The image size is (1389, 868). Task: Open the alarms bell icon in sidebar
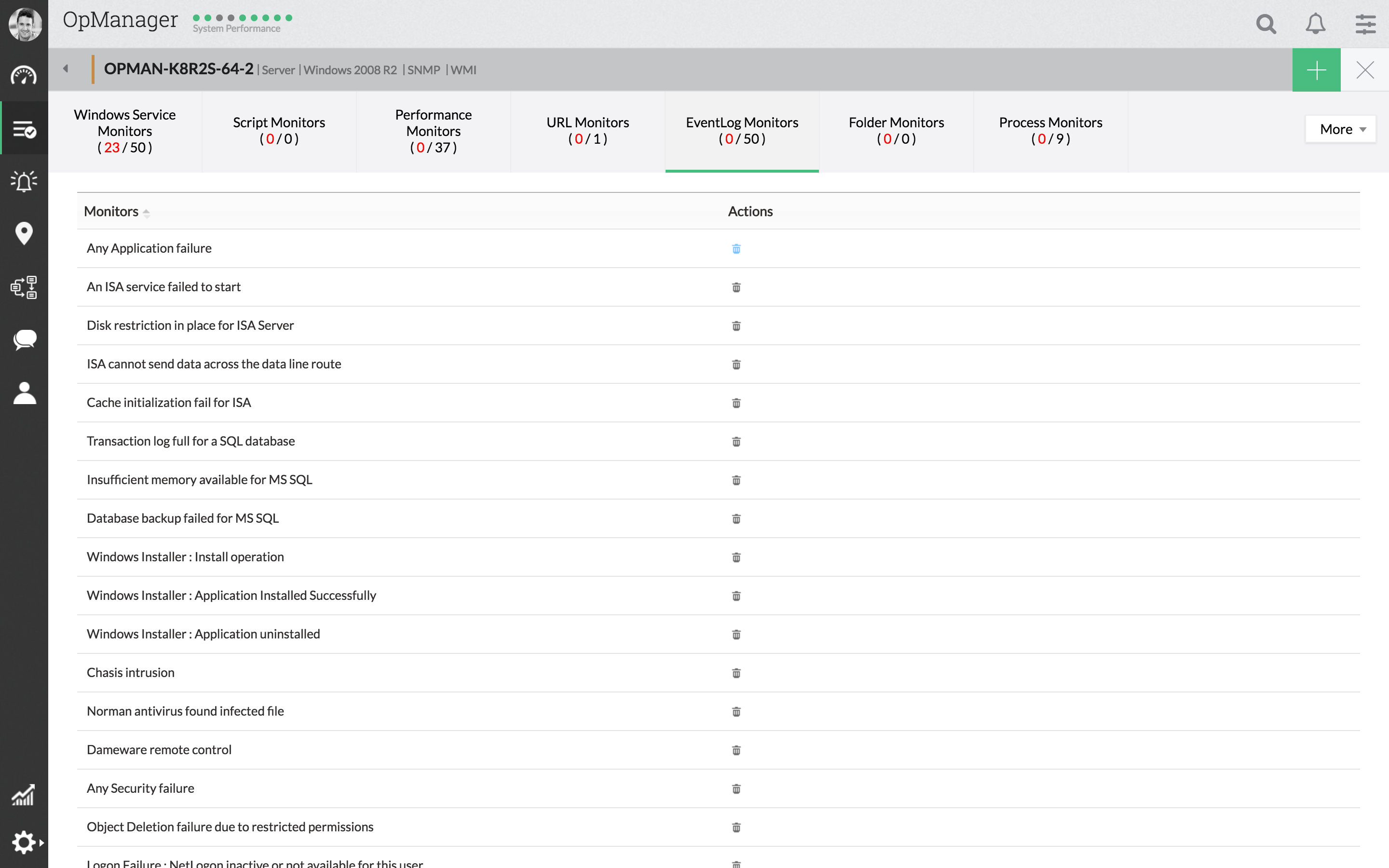coord(24,181)
